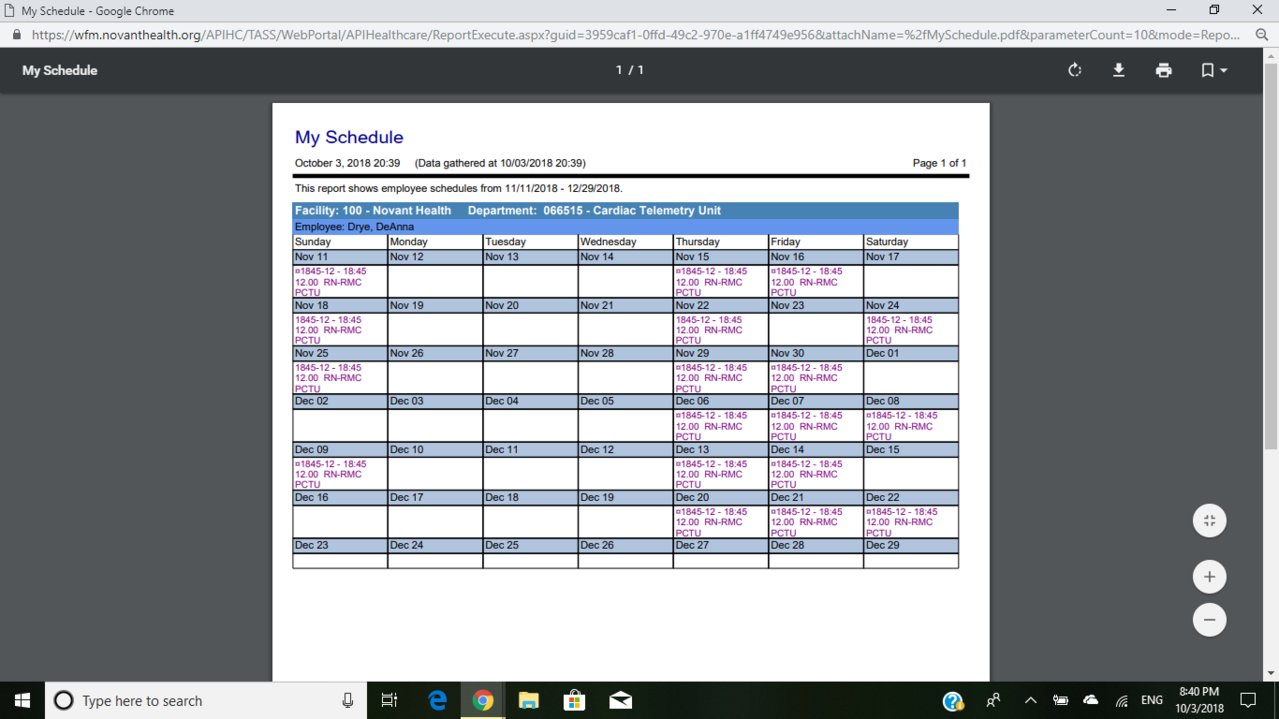This screenshot has width=1279, height=719.
Task: Click the Dec 29 date cell
Action: coord(911,545)
